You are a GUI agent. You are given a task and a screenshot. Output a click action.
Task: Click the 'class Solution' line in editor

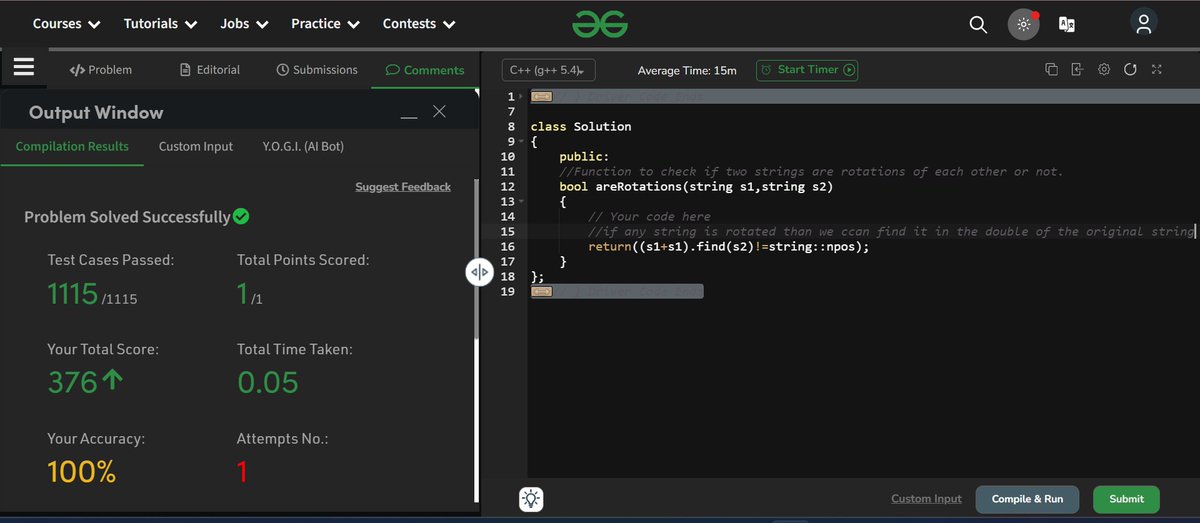tap(581, 127)
